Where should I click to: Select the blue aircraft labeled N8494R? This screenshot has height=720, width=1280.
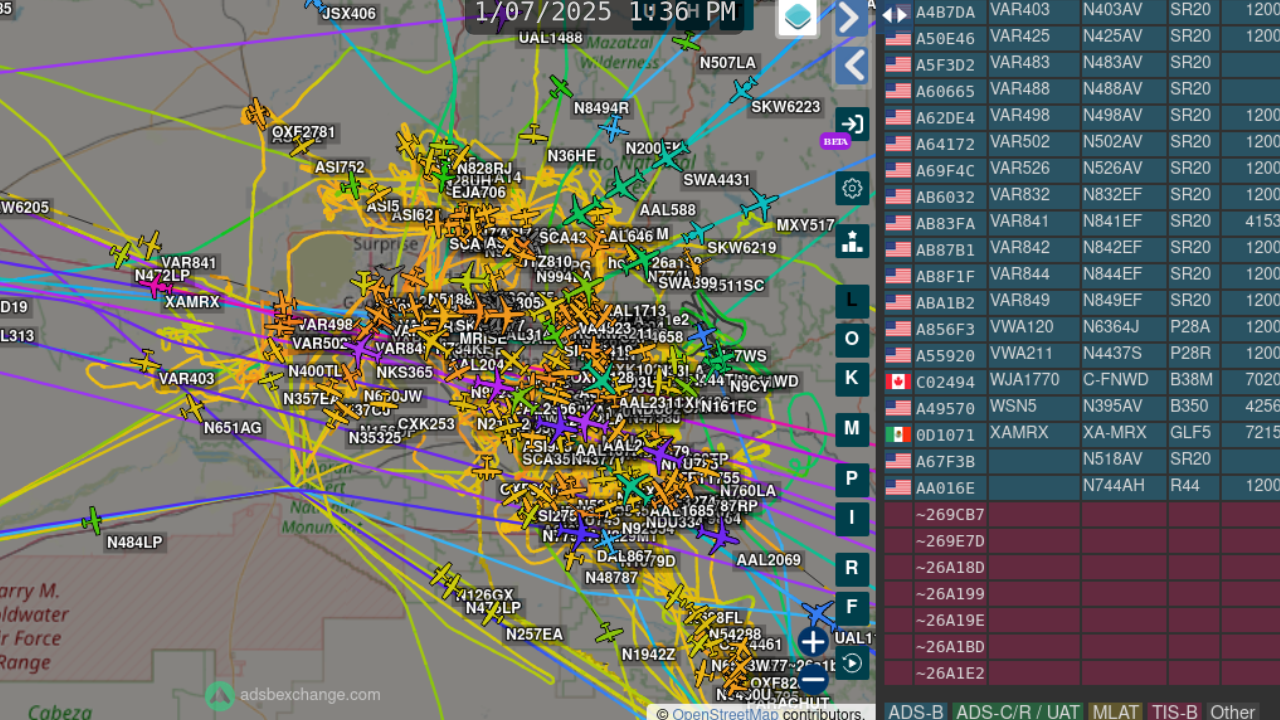click(613, 128)
